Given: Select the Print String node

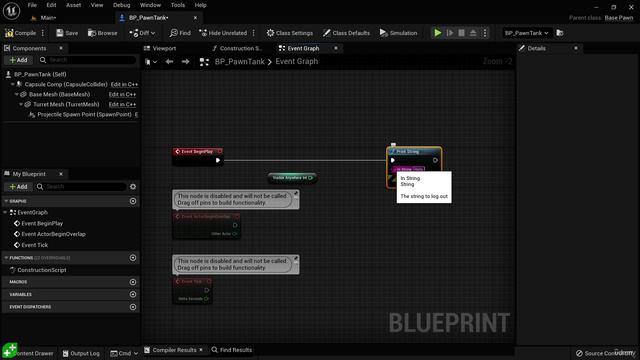Looking at the screenshot, I should (413, 151).
